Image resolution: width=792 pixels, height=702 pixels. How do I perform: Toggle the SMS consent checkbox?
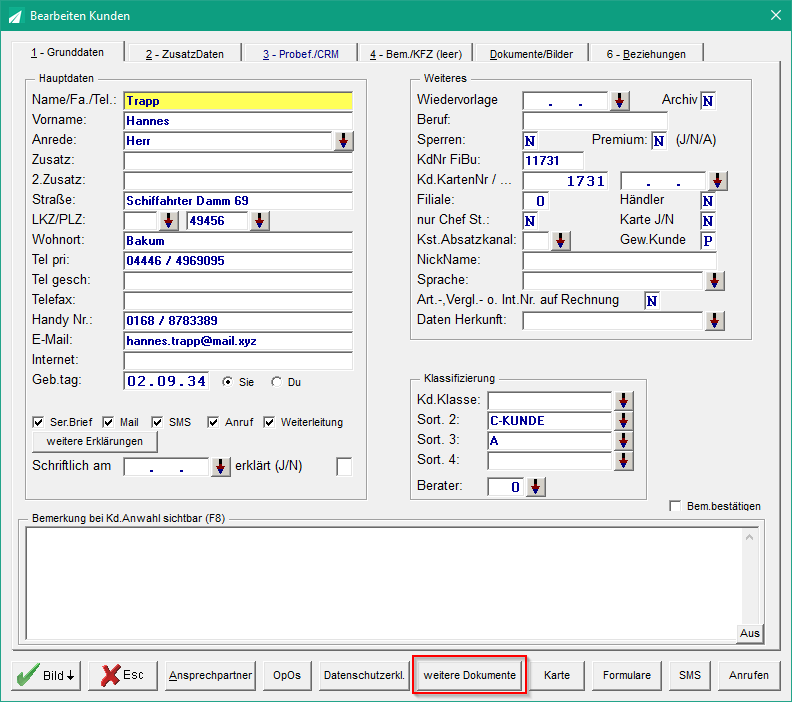(x=157, y=422)
